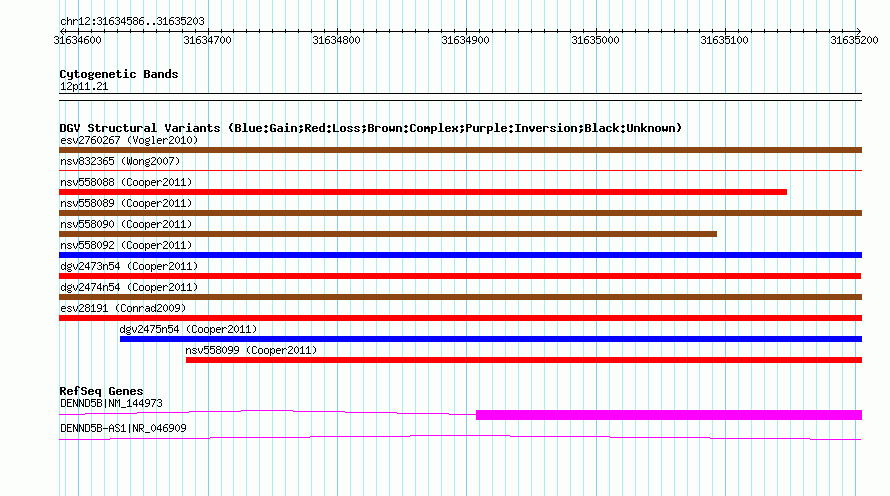Click ruler position 31634700
The height and width of the screenshot is (496, 890).
[x=208, y=40]
